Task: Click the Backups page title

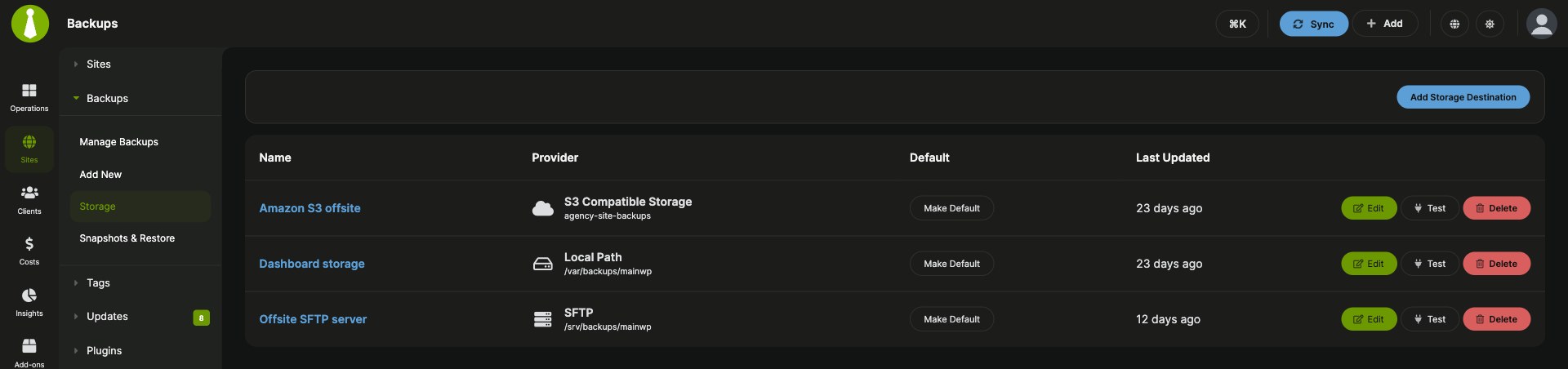Action: click(92, 24)
